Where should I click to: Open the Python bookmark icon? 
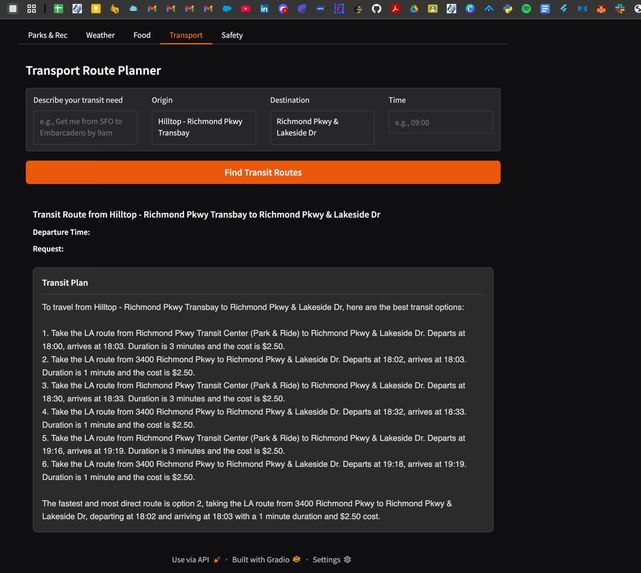click(507, 9)
